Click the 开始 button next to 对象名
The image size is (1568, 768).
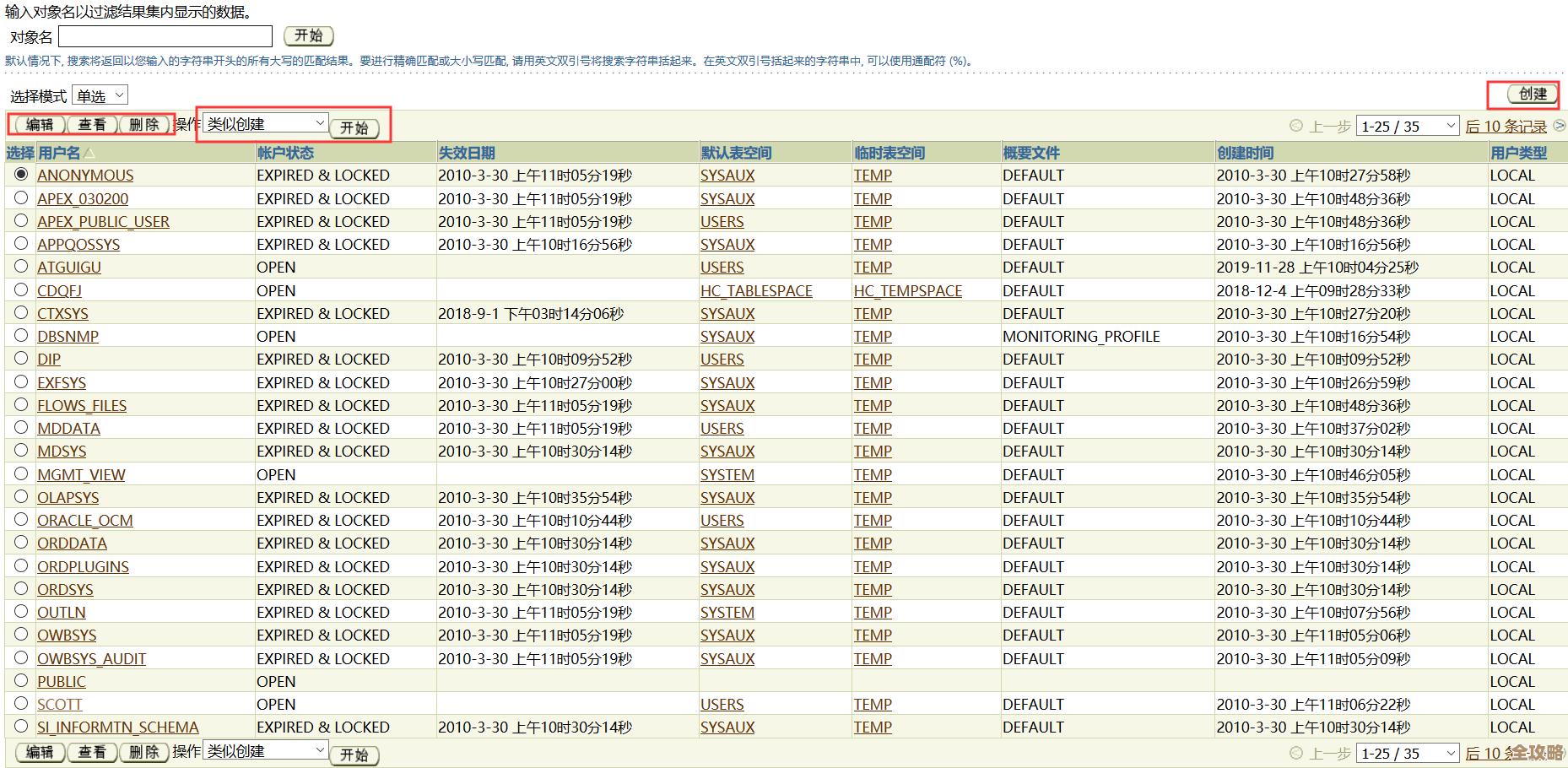[307, 36]
